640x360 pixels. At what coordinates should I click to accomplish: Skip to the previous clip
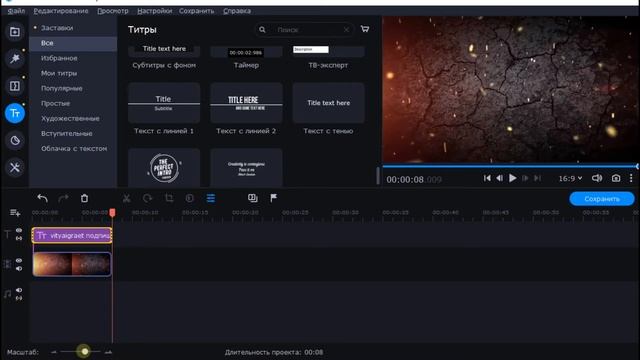(487, 178)
